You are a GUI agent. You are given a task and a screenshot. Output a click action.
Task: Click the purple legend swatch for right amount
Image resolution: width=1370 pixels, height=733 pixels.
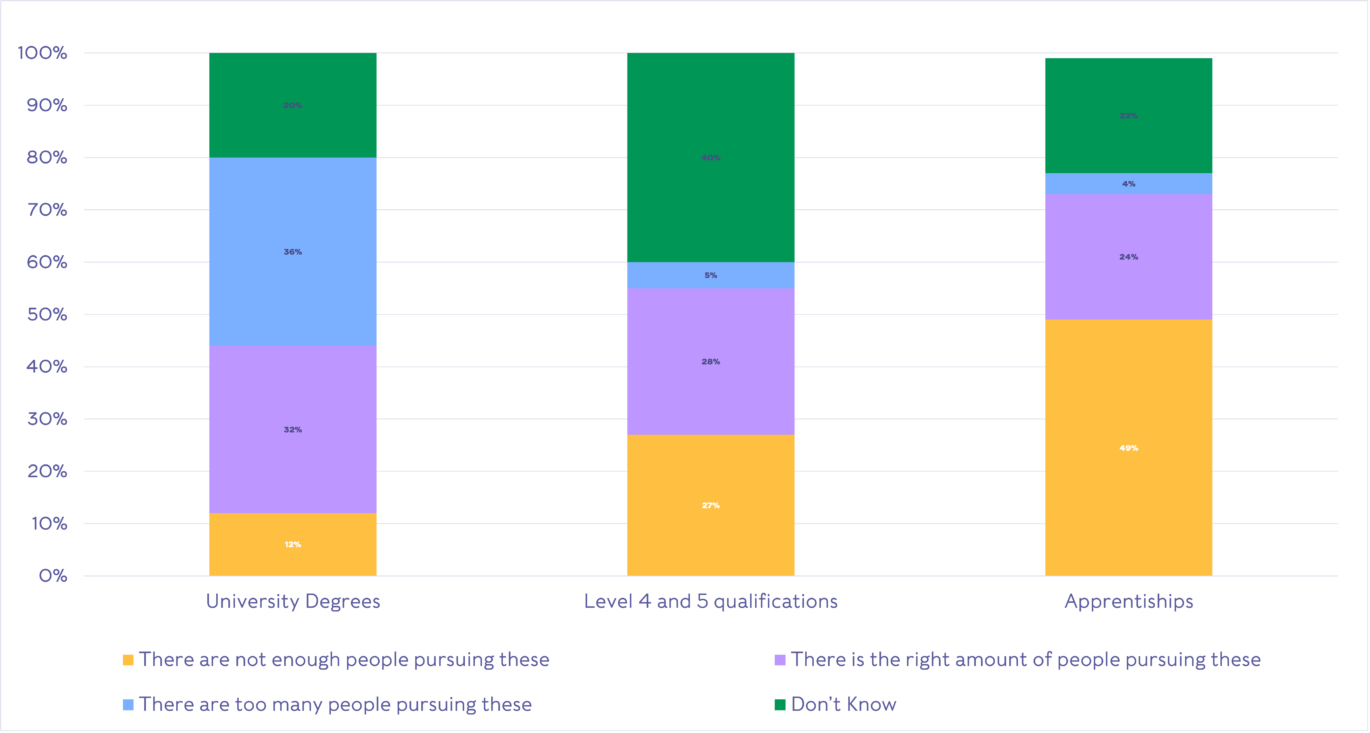pos(780,660)
